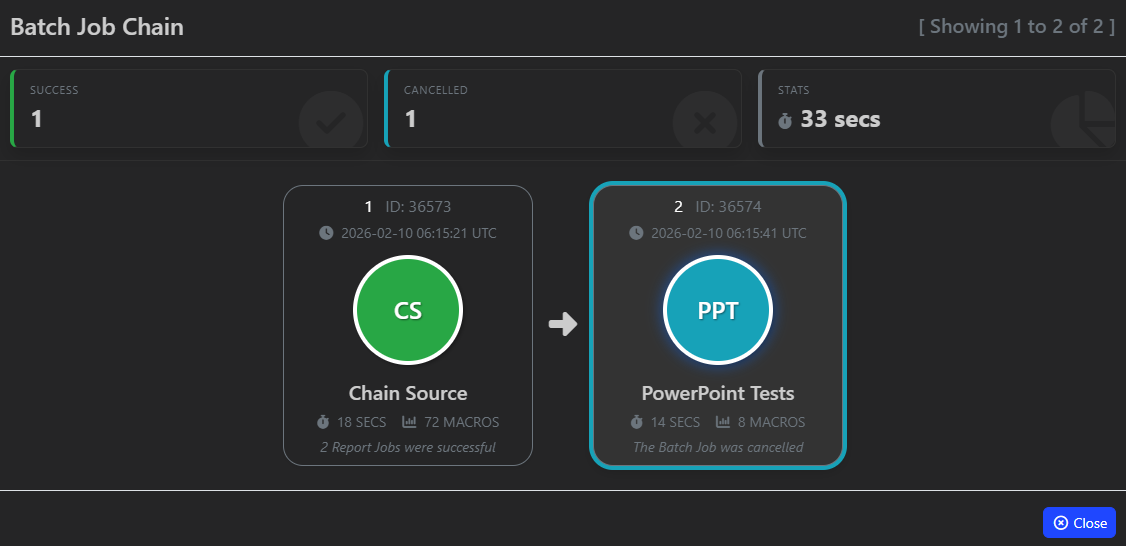Open the PowerPoint Tests job title
This screenshot has width=1126, height=546.
(x=718, y=393)
